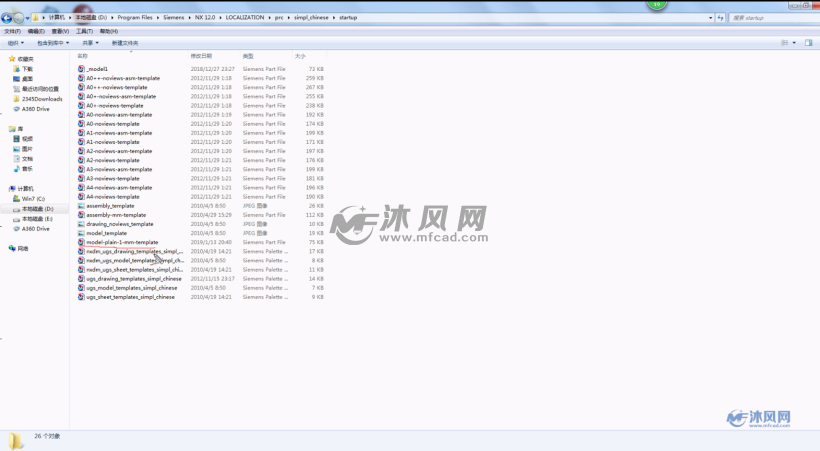Image resolution: width=820 pixels, height=451 pixels.
Task: Open the 编辑(E) menu
Action: [36, 31]
